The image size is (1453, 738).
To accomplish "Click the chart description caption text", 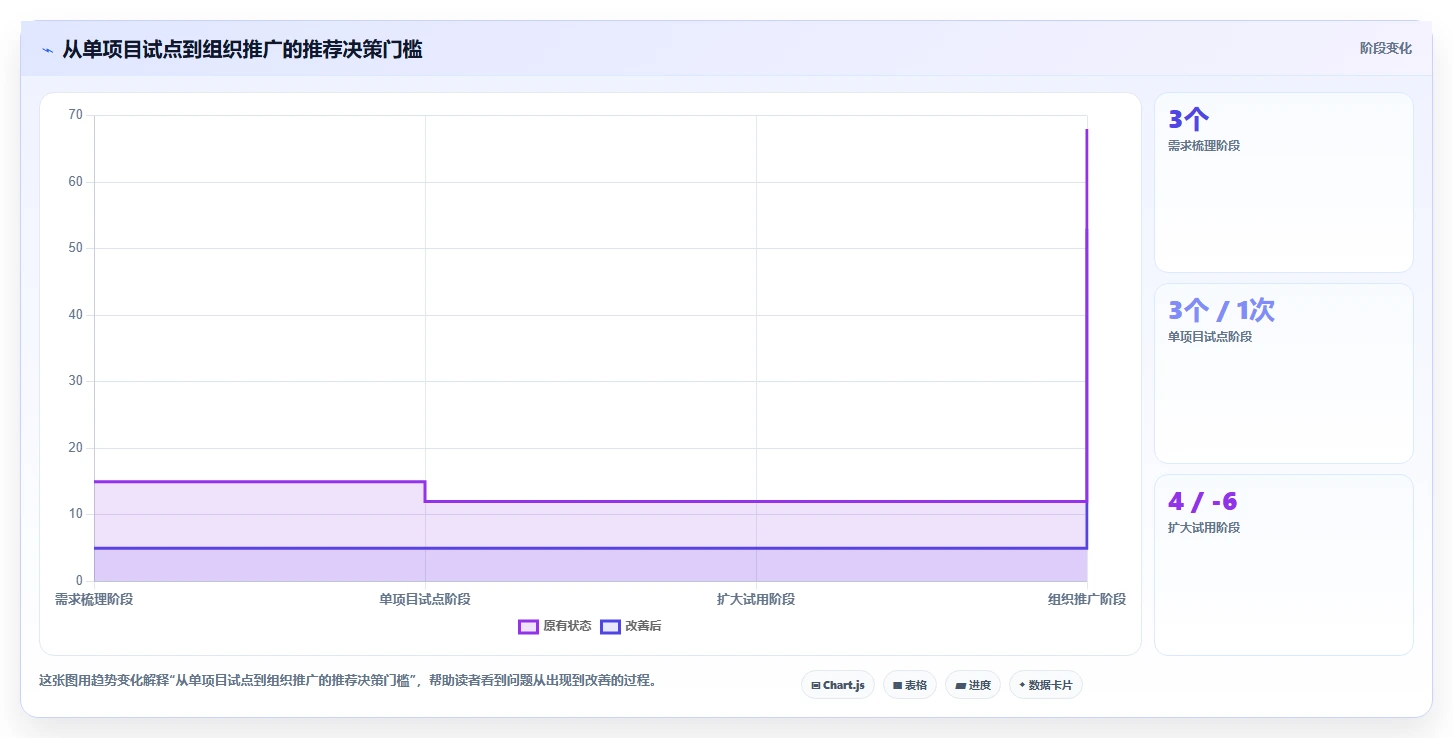I will click(348, 681).
